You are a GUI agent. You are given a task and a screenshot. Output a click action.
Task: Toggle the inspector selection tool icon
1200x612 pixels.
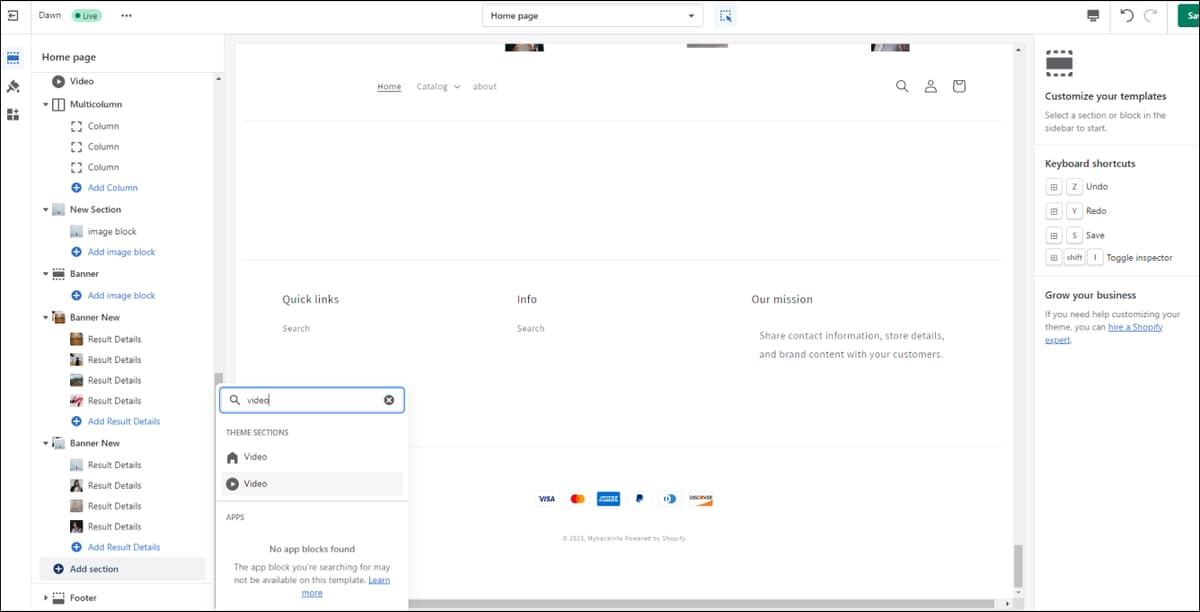click(x=726, y=16)
